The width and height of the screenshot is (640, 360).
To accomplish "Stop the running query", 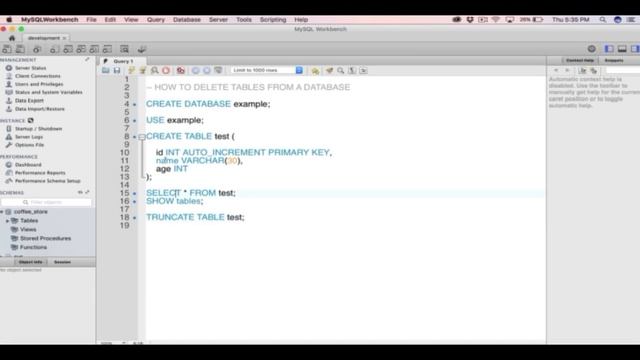I will pyautogui.click(x=166, y=71).
